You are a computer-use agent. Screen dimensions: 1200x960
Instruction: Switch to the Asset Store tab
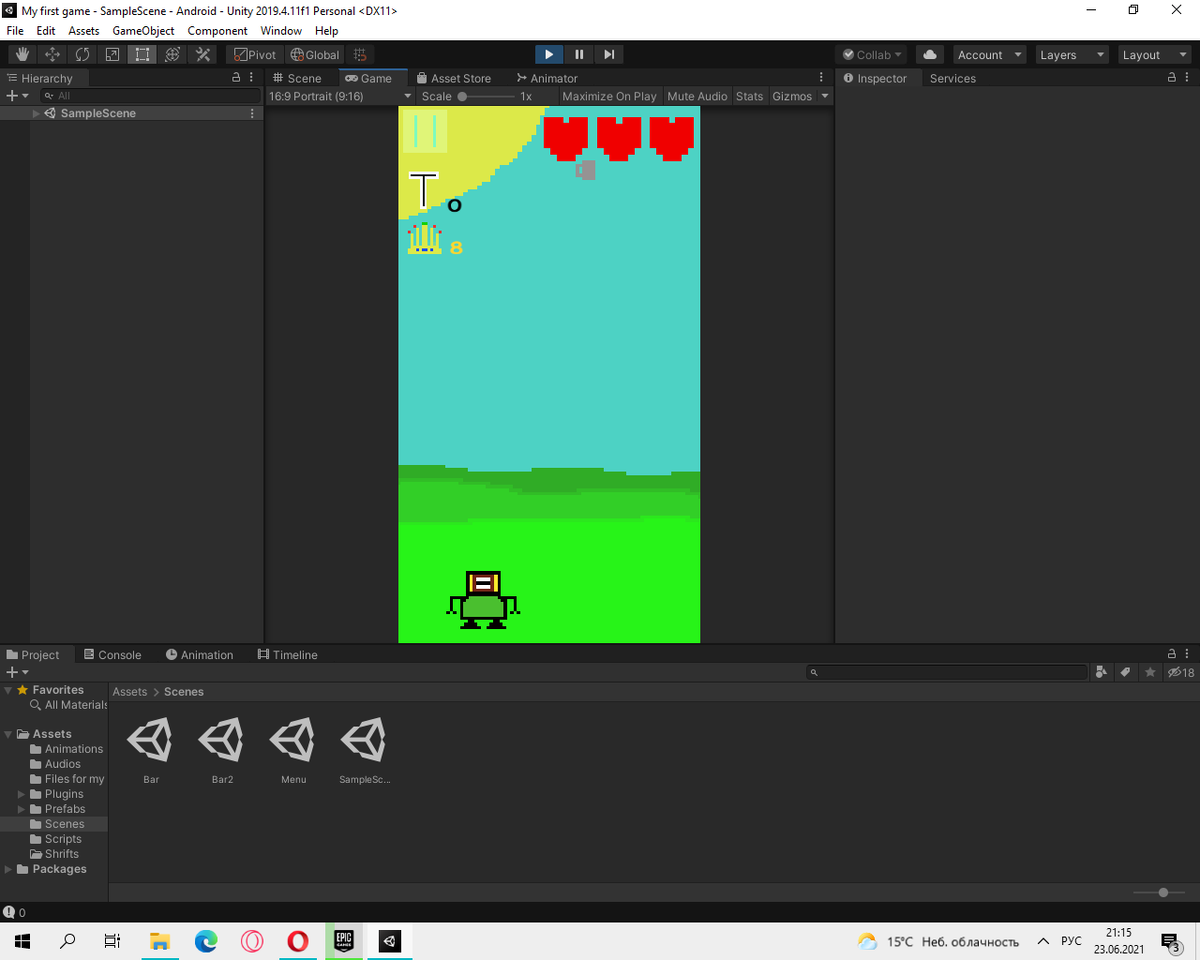point(454,78)
